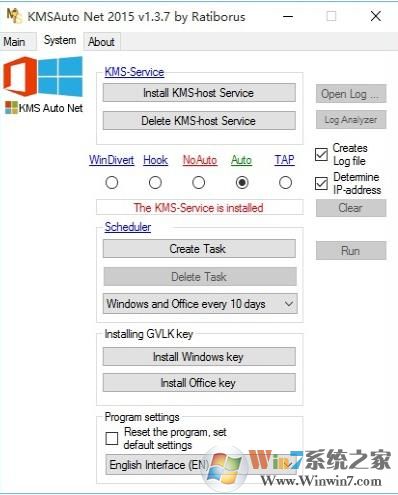Image resolution: width=398 pixels, height=495 pixels.
Task: Uncheck the Creates Log file checkbox
Action: click(x=321, y=154)
